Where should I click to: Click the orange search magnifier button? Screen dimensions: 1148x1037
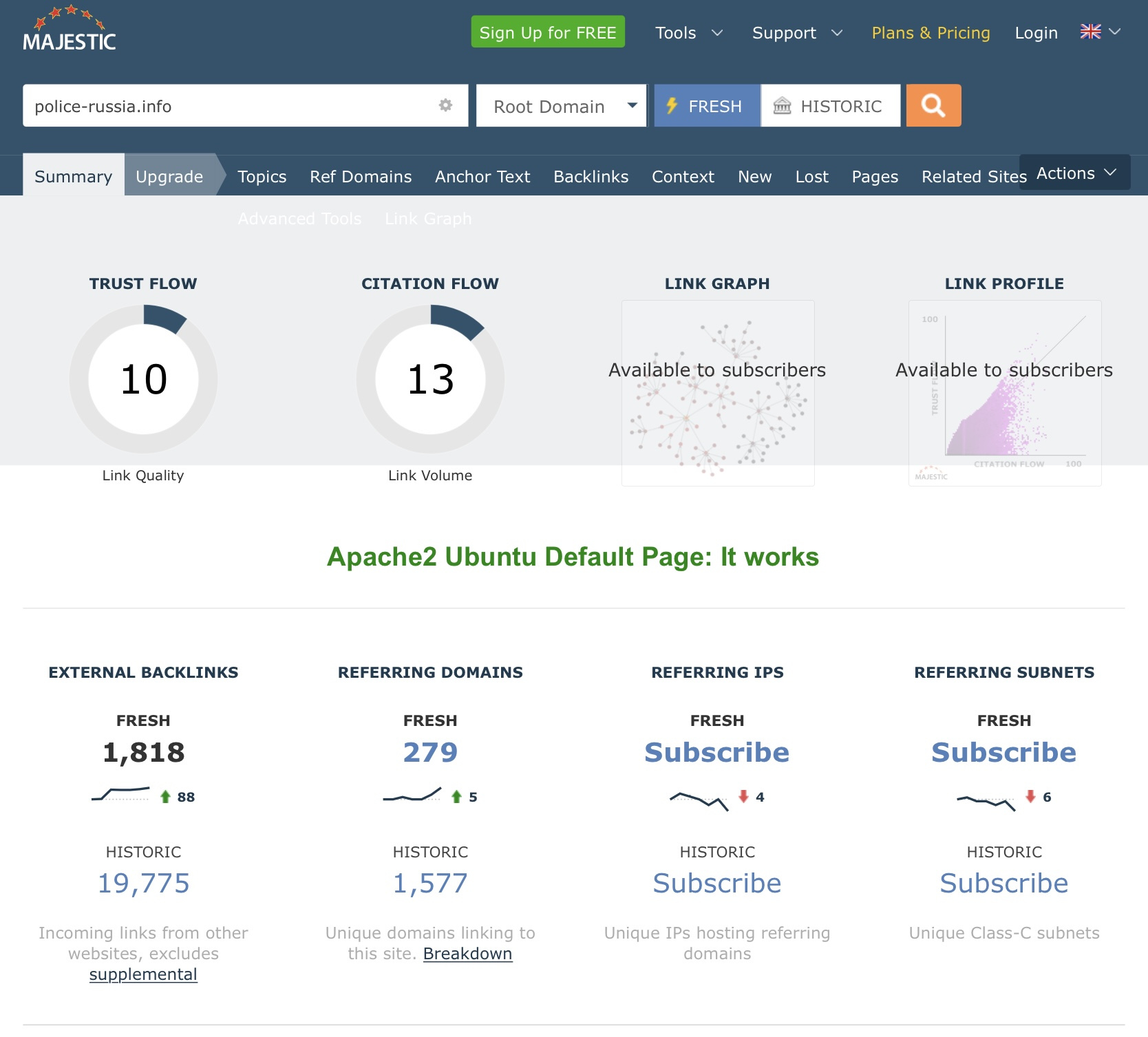tap(933, 105)
